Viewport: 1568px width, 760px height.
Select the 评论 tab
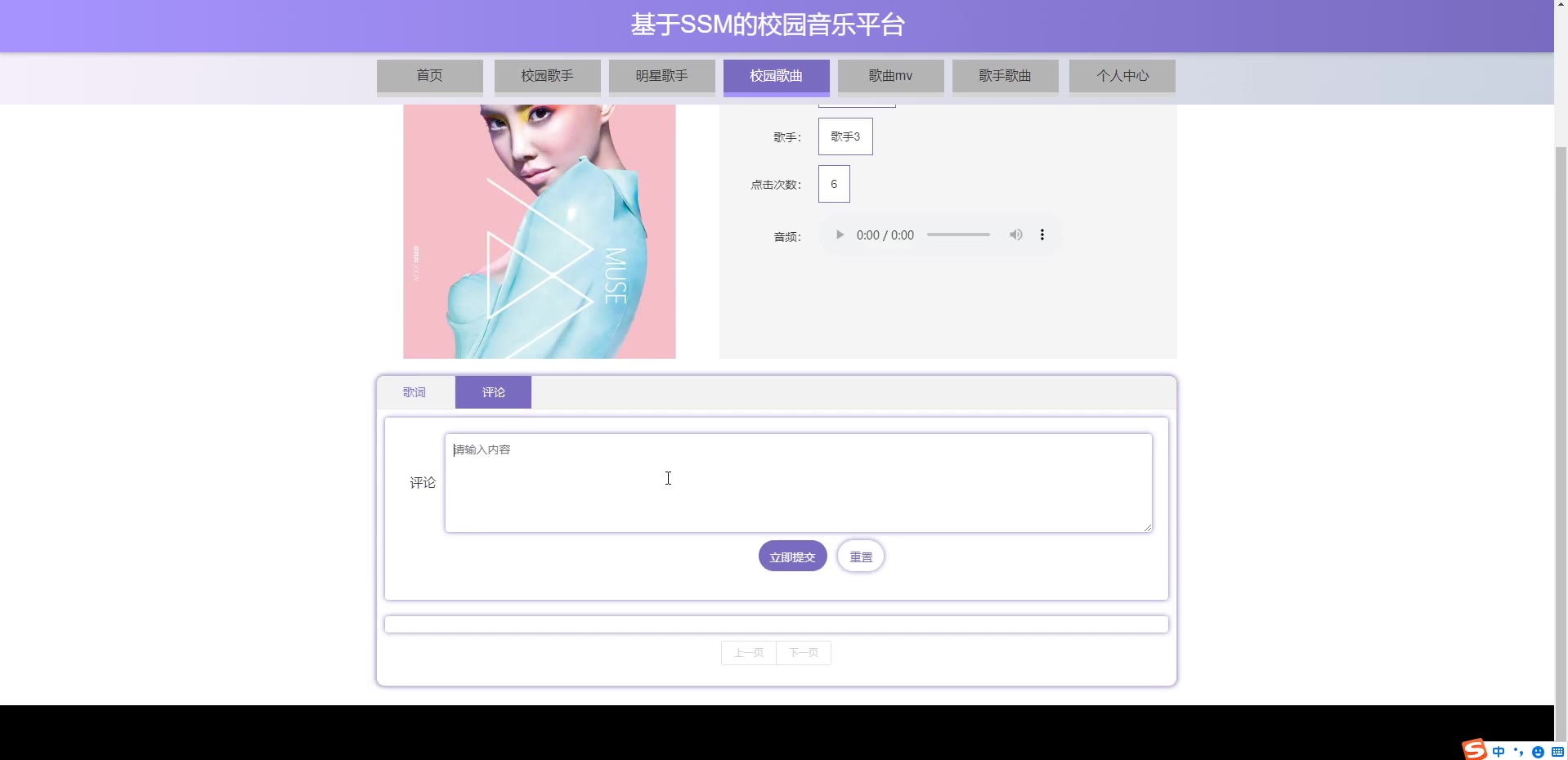click(x=493, y=392)
